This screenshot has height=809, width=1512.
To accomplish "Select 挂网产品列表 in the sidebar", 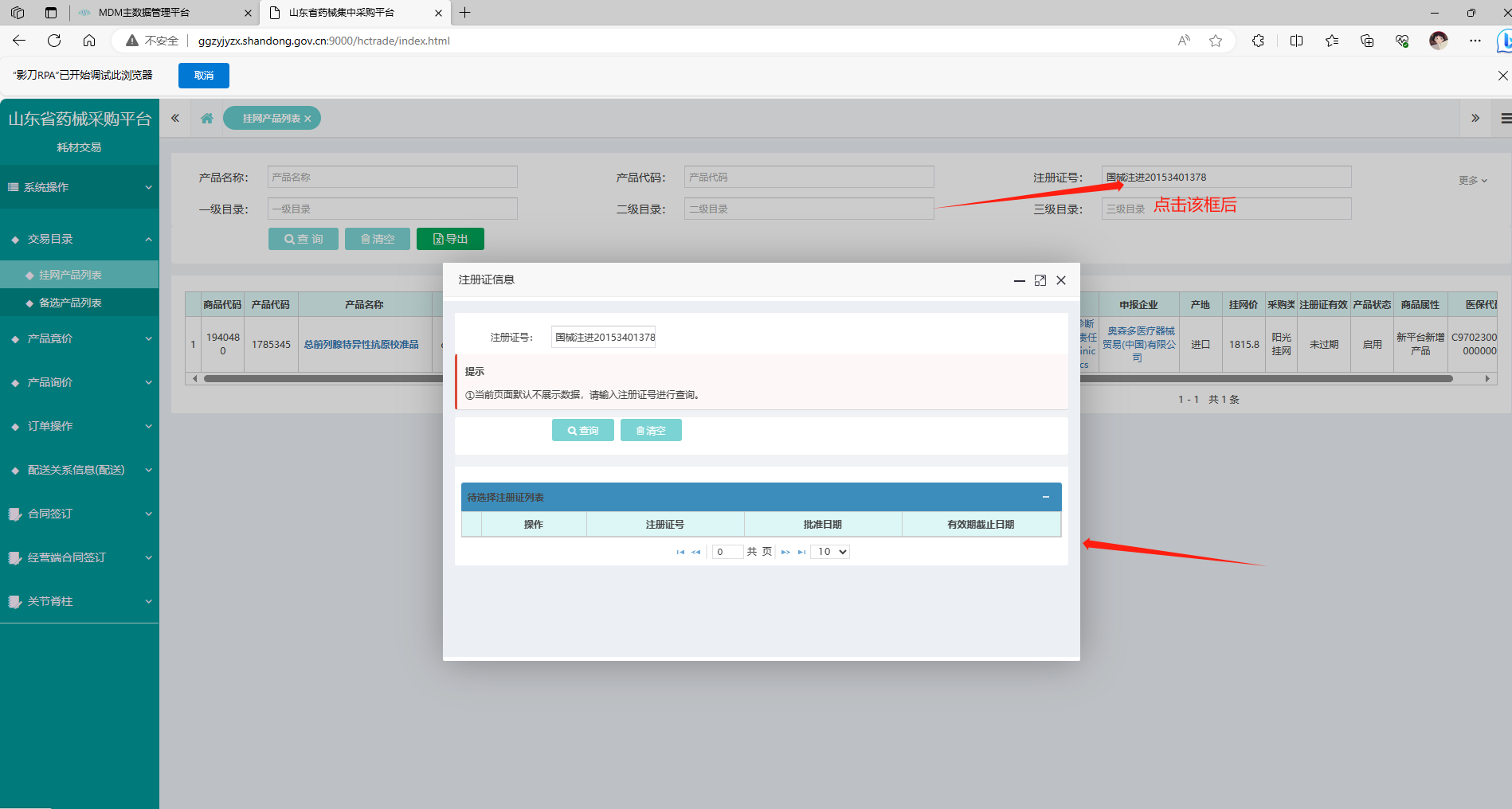I will tap(80, 275).
